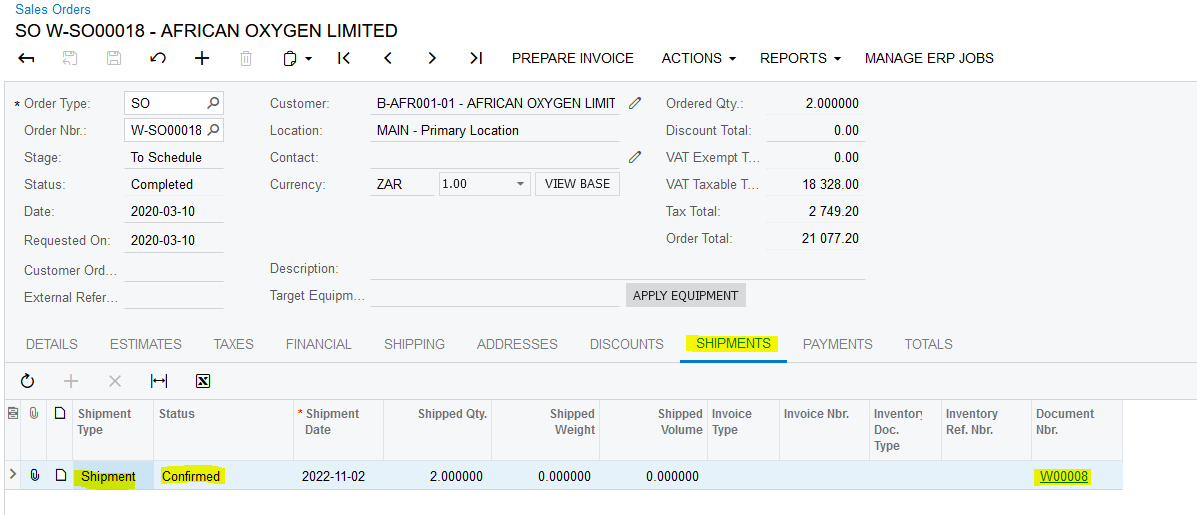Viewport: 1197px width, 515px height.
Task: Open clipboard dropdown arrow in toolbar
Action: coord(309,59)
